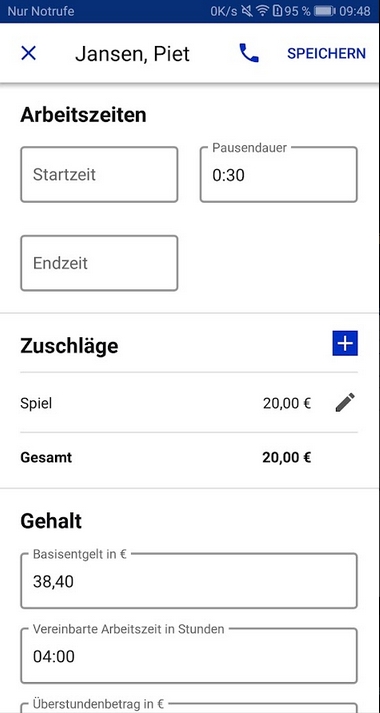Screen dimensions: 380x713
Task: Tap the battery icon in status bar
Action: tap(325, 11)
